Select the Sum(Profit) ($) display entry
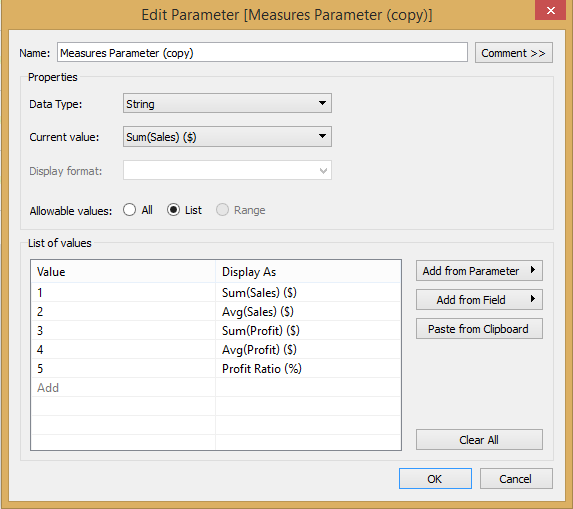This screenshot has height=509, width=573. pyautogui.click(x=261, y=331)
